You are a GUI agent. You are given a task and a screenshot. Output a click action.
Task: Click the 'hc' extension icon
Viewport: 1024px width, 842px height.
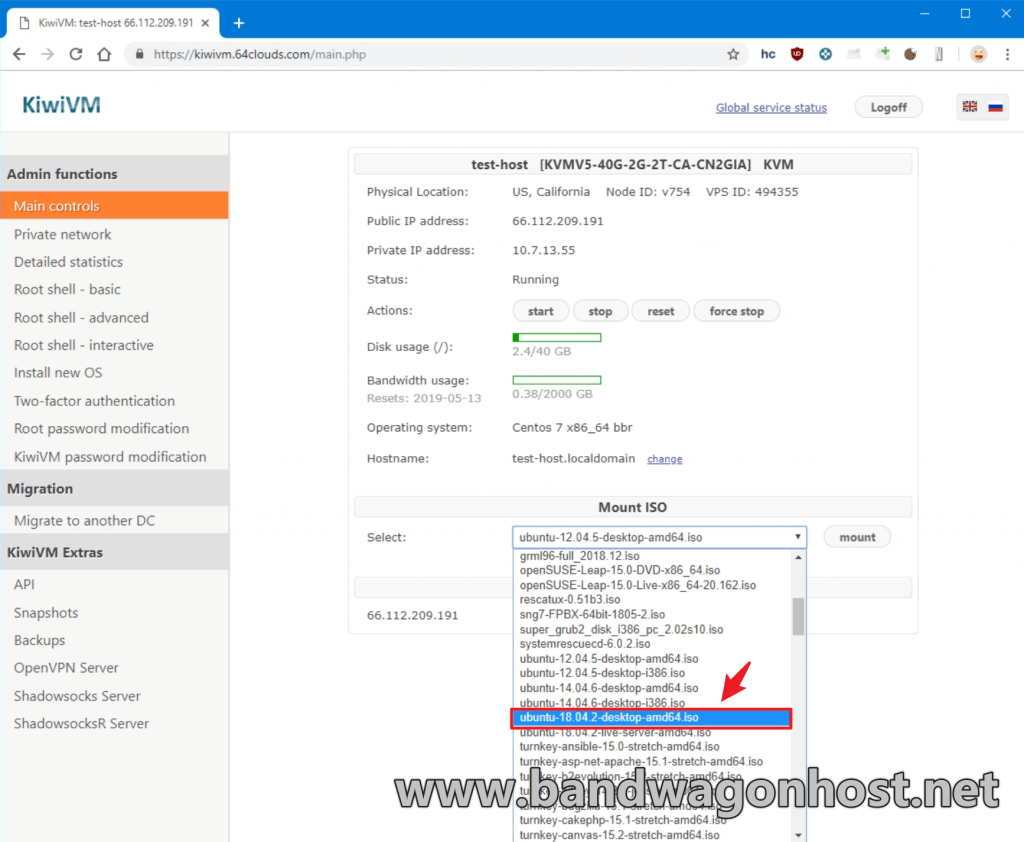[768, 54]
